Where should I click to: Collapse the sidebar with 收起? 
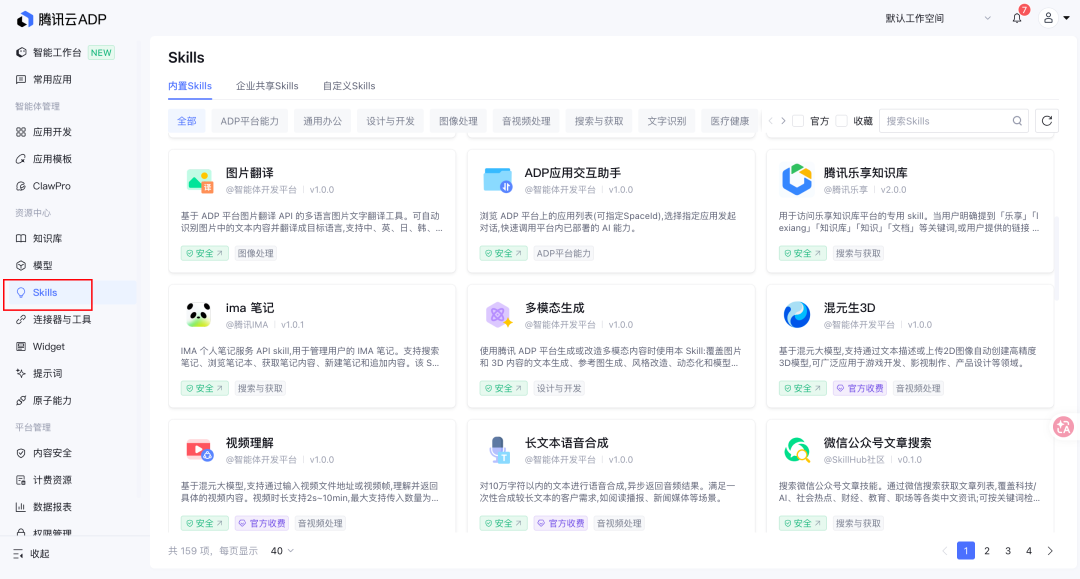(31, 554)
